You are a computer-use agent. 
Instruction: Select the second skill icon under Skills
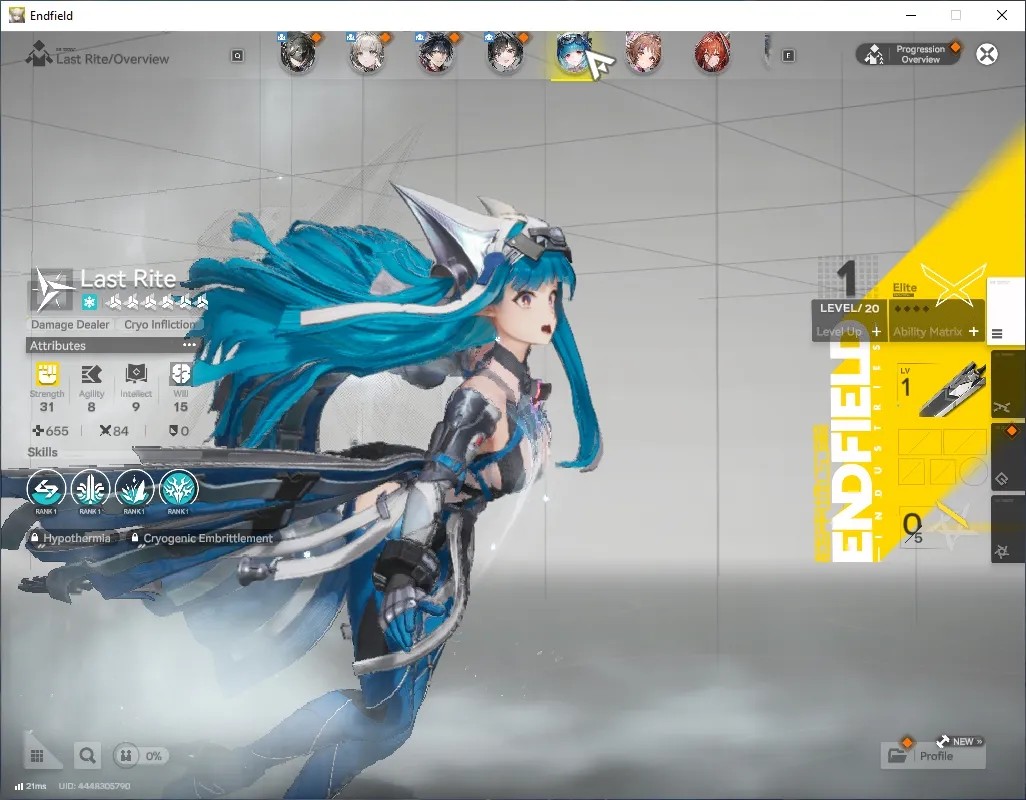90,488
